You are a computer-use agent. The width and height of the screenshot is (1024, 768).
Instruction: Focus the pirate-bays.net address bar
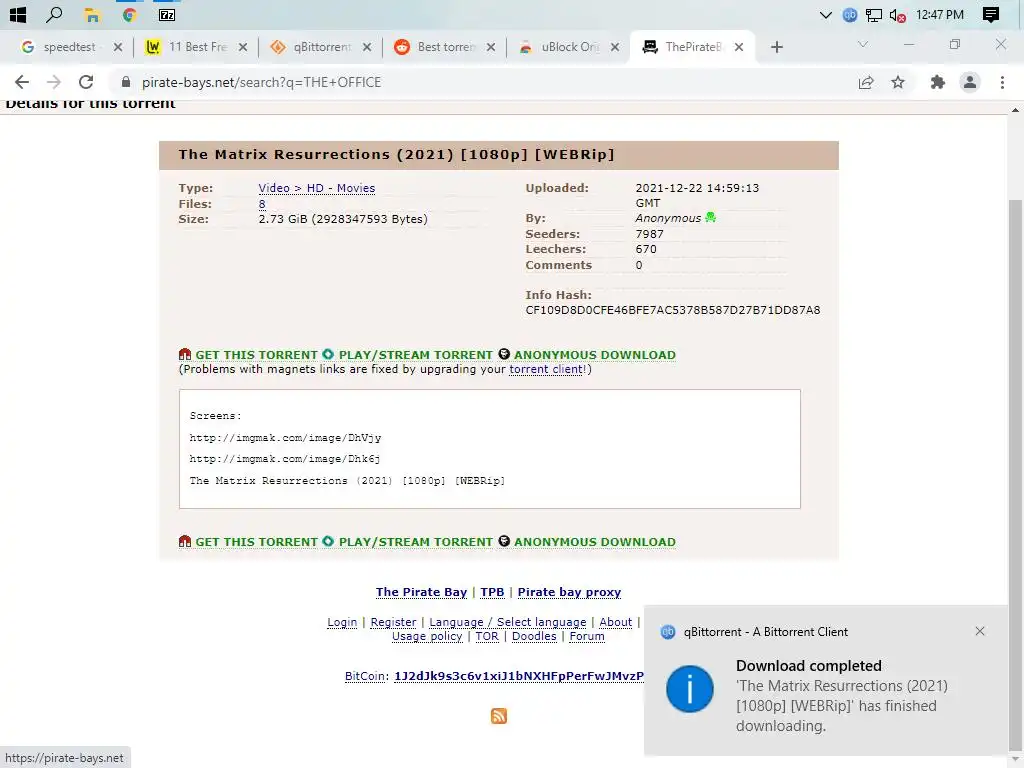tap(483, 82)
